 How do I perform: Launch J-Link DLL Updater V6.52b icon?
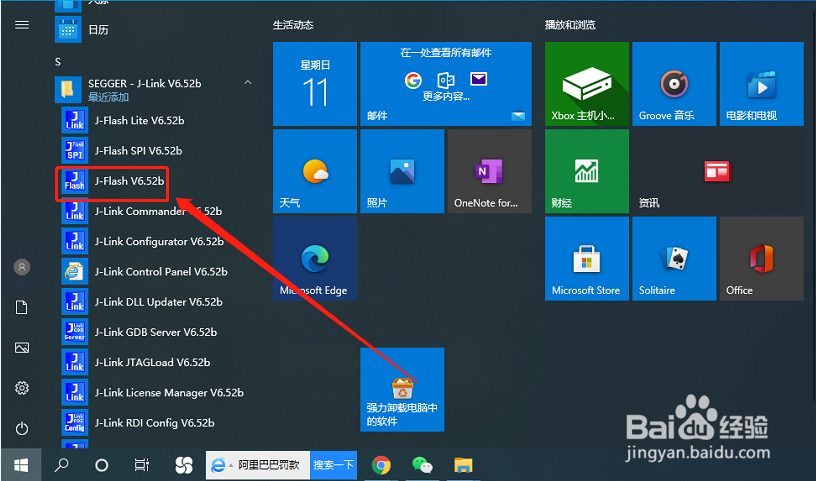point(74,301)
